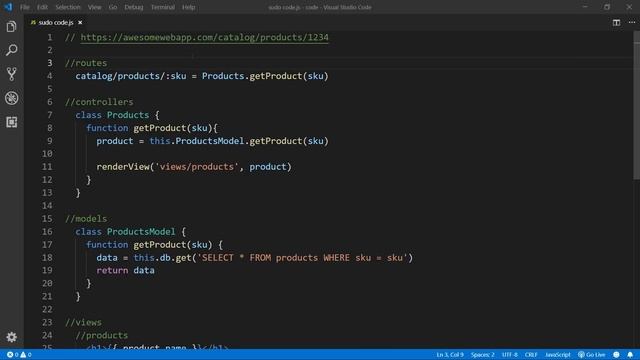Open notifications bell in status bar
The width and height of the screenshot is (640, 360).
tap(630, 355)
